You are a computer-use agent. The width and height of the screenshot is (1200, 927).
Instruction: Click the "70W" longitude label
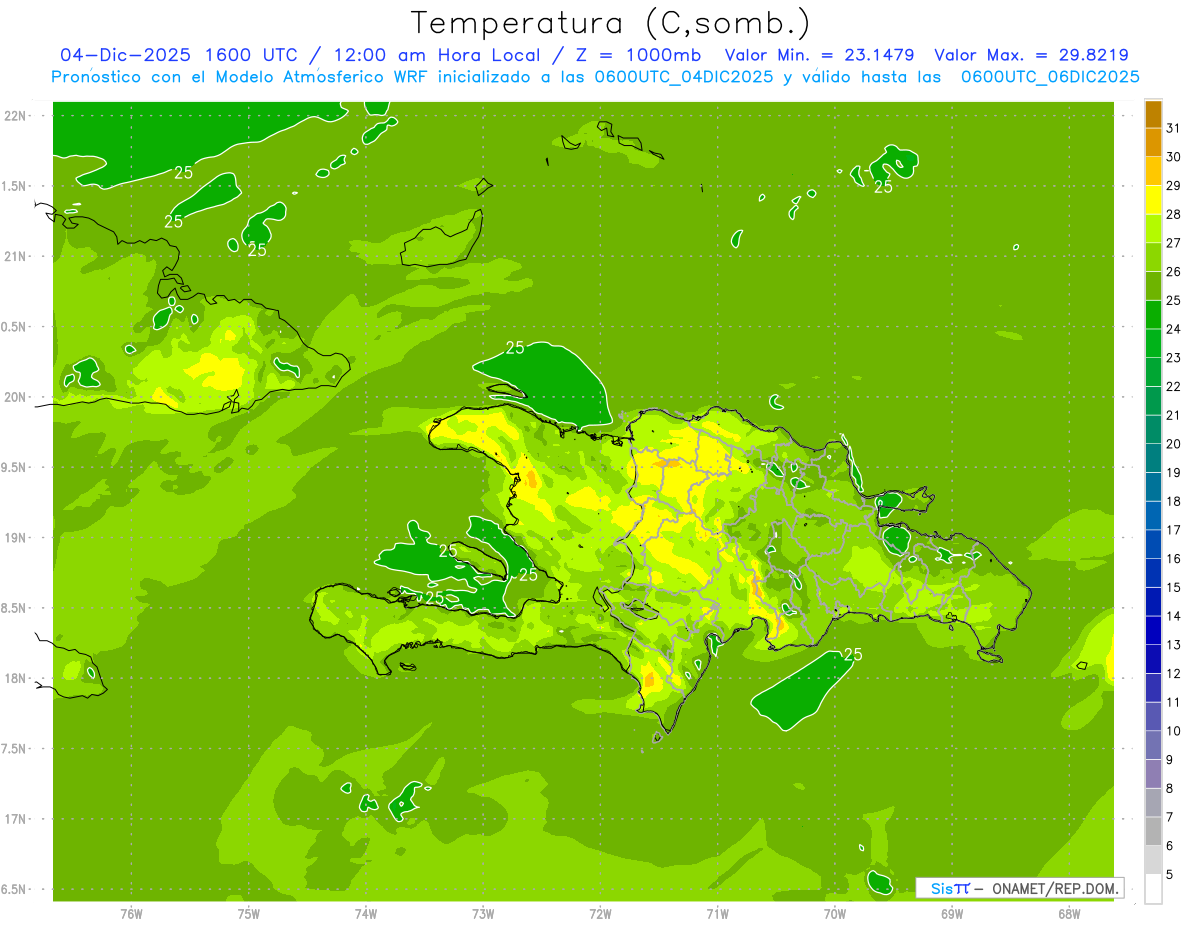click(x=835, y=914)
